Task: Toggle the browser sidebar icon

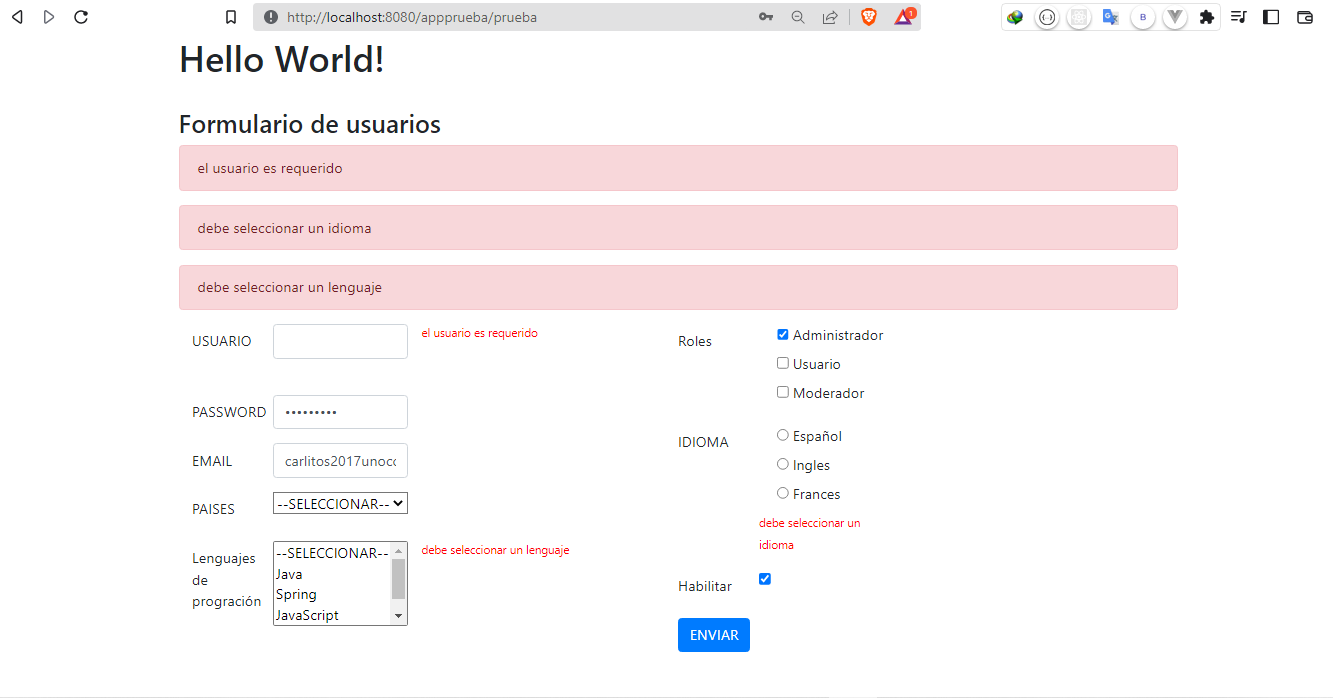Action: (x=1270, y=17)
